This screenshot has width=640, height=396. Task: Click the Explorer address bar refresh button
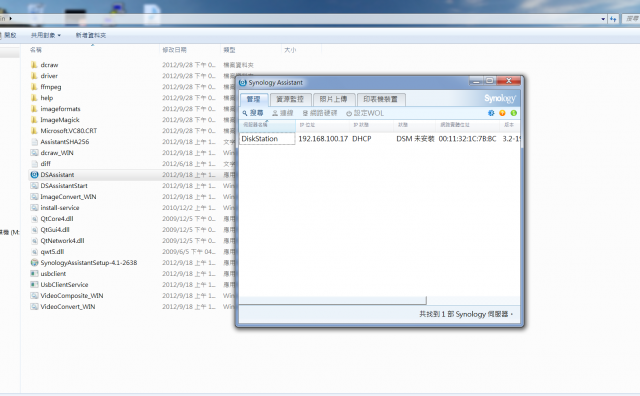[613, 19]
